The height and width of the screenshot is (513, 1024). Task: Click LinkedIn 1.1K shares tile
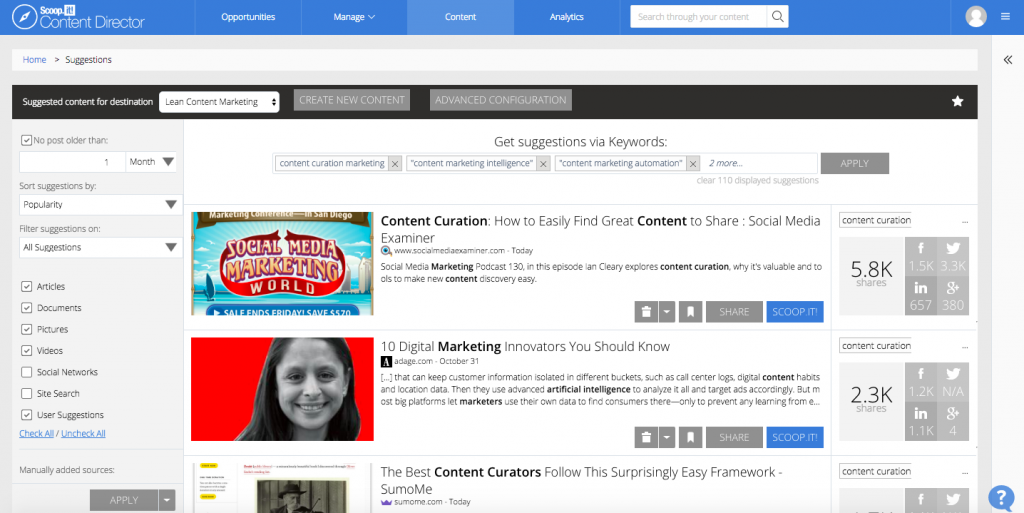click(x=921, y=422)
